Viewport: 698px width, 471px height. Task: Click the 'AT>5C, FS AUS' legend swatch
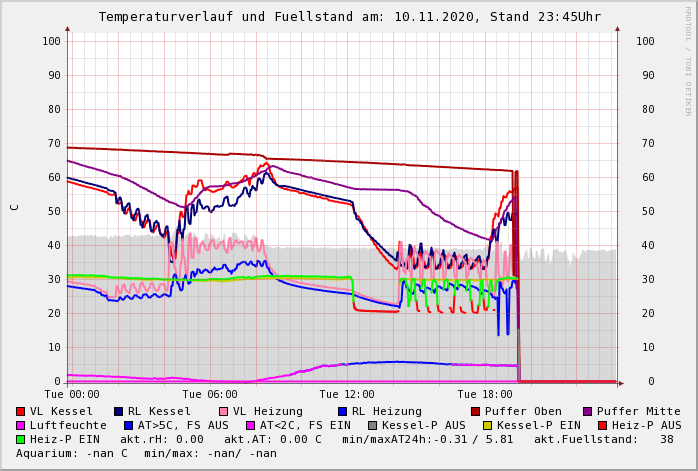click(129, 425)
